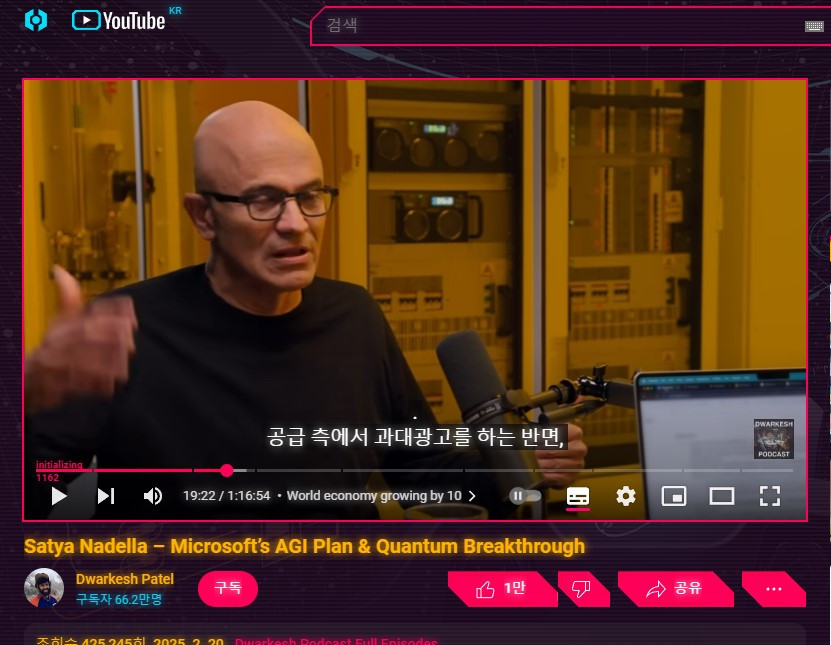Open the on-screen keyboard icon in search box
Viewport: 831px width, 645px height.
814,26
